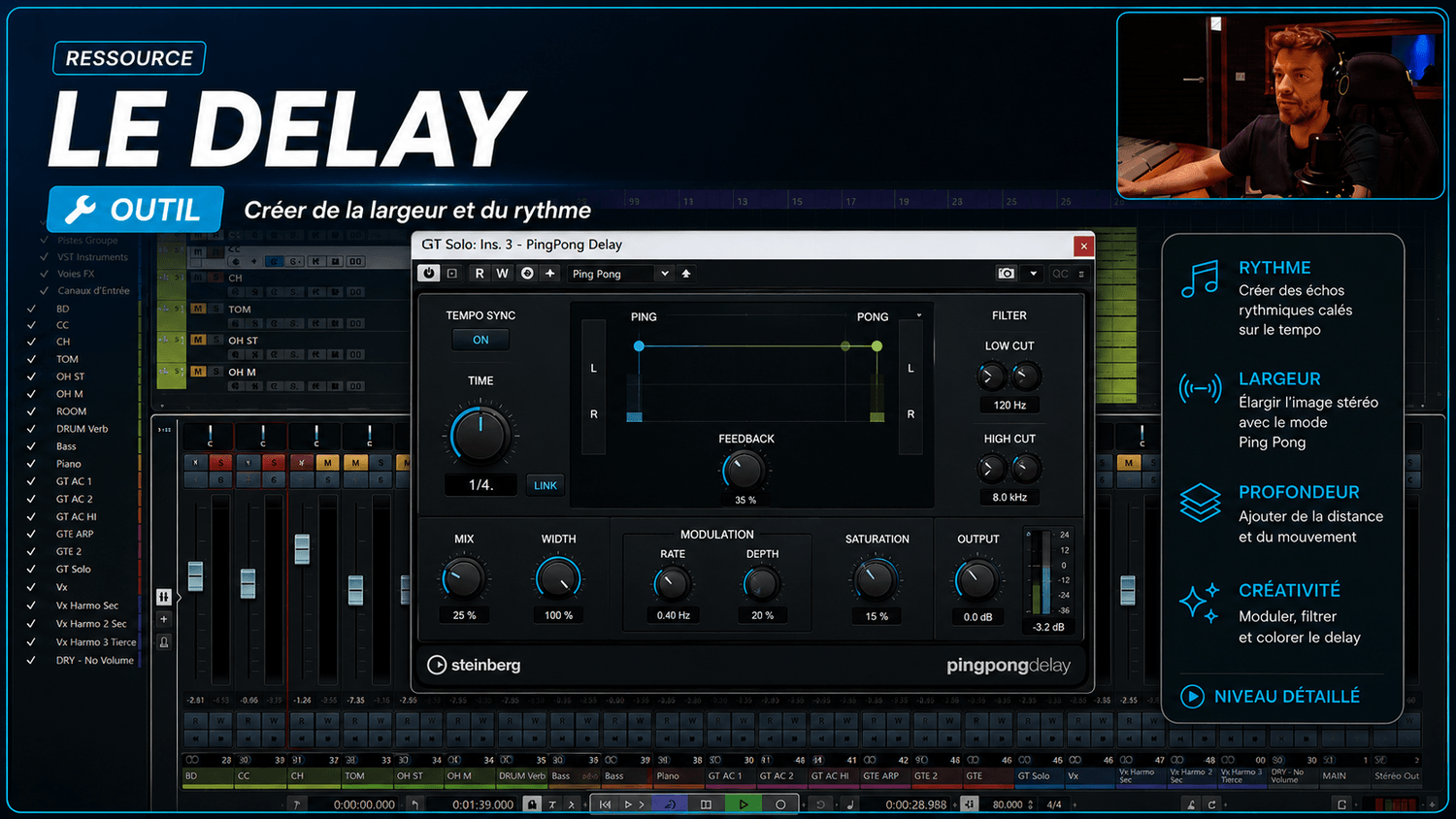Image resolution: width=1456 pixels, height=819 pixels.
Task: Open the Ping Pong preset dropdown arrow
Action: [x=665, y=274]
